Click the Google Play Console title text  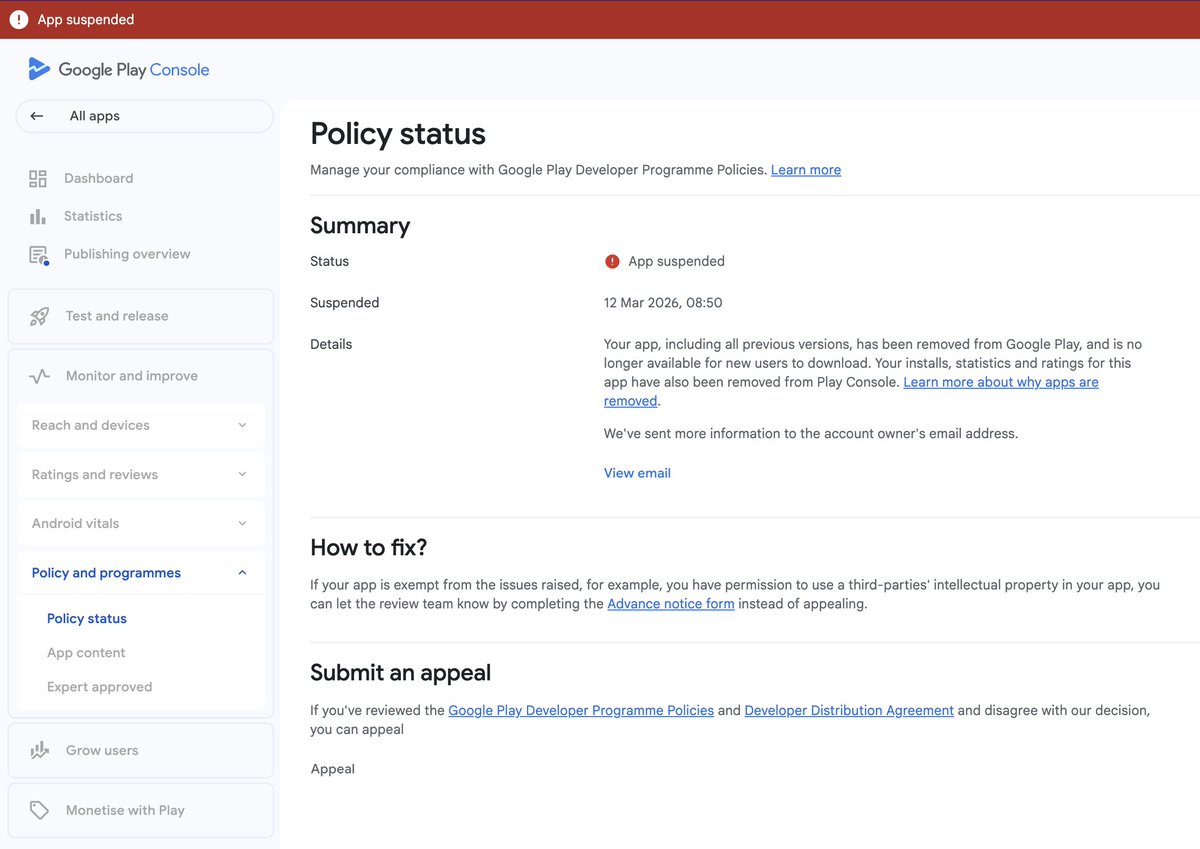click(x=134, y=70)
